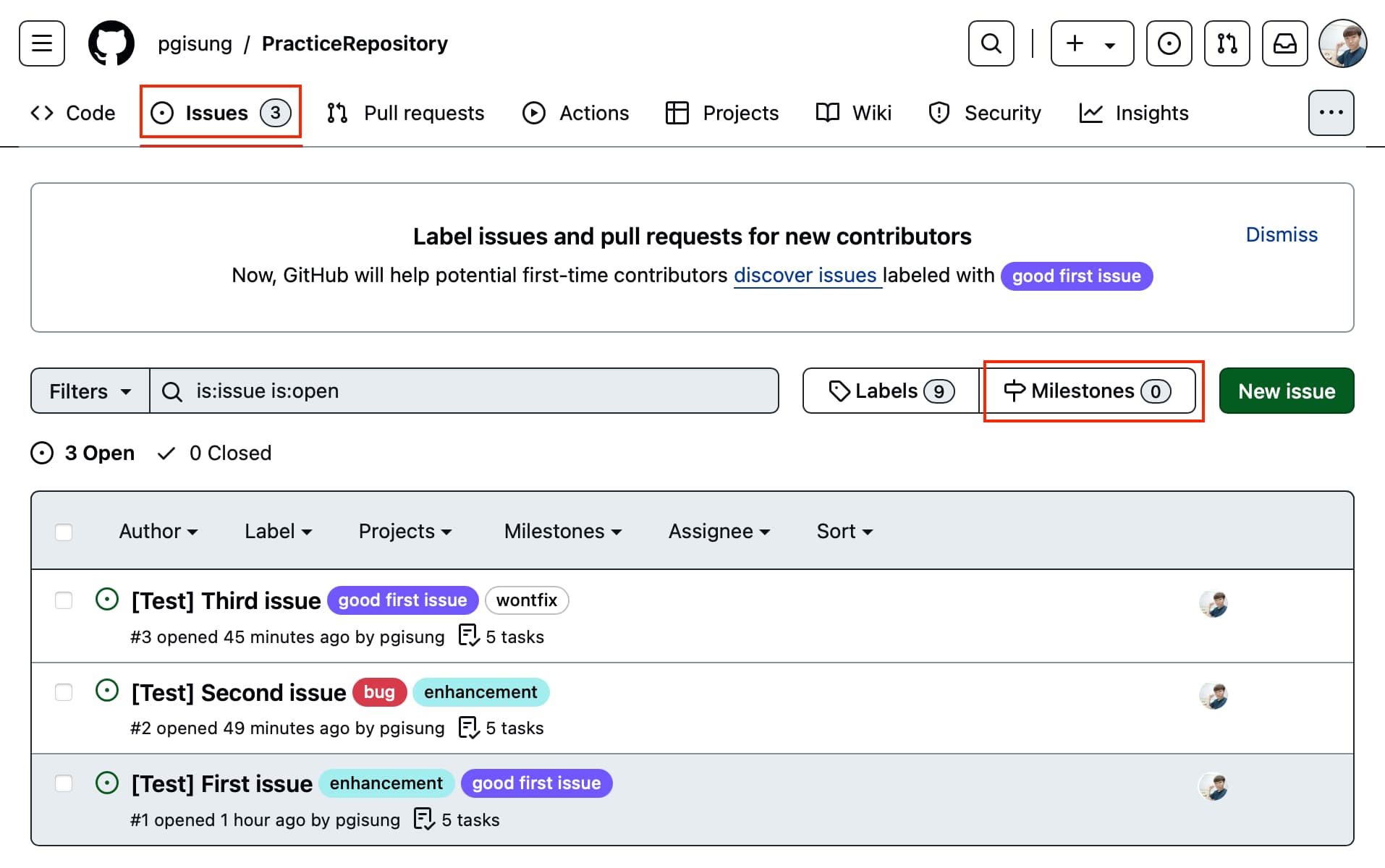Expand the Sort dropdown
1385x868 pixels.
(845, 531)
